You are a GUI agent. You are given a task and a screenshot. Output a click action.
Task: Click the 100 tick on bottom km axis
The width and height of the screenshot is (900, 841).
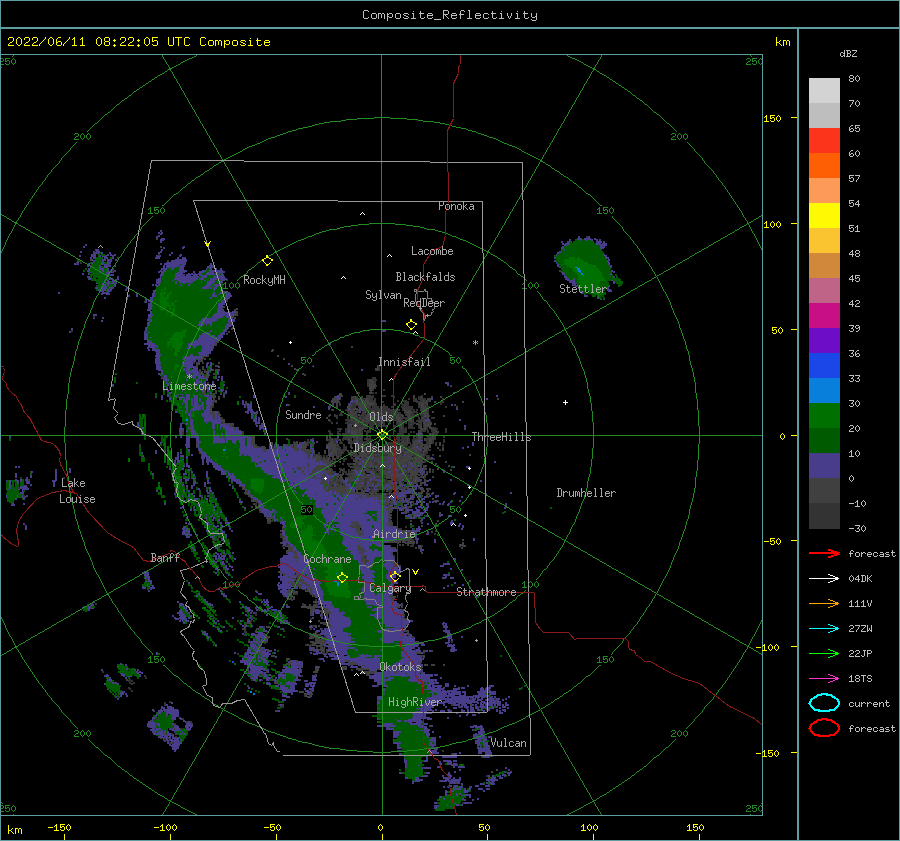pyautogui.click(x=589, y=828)
